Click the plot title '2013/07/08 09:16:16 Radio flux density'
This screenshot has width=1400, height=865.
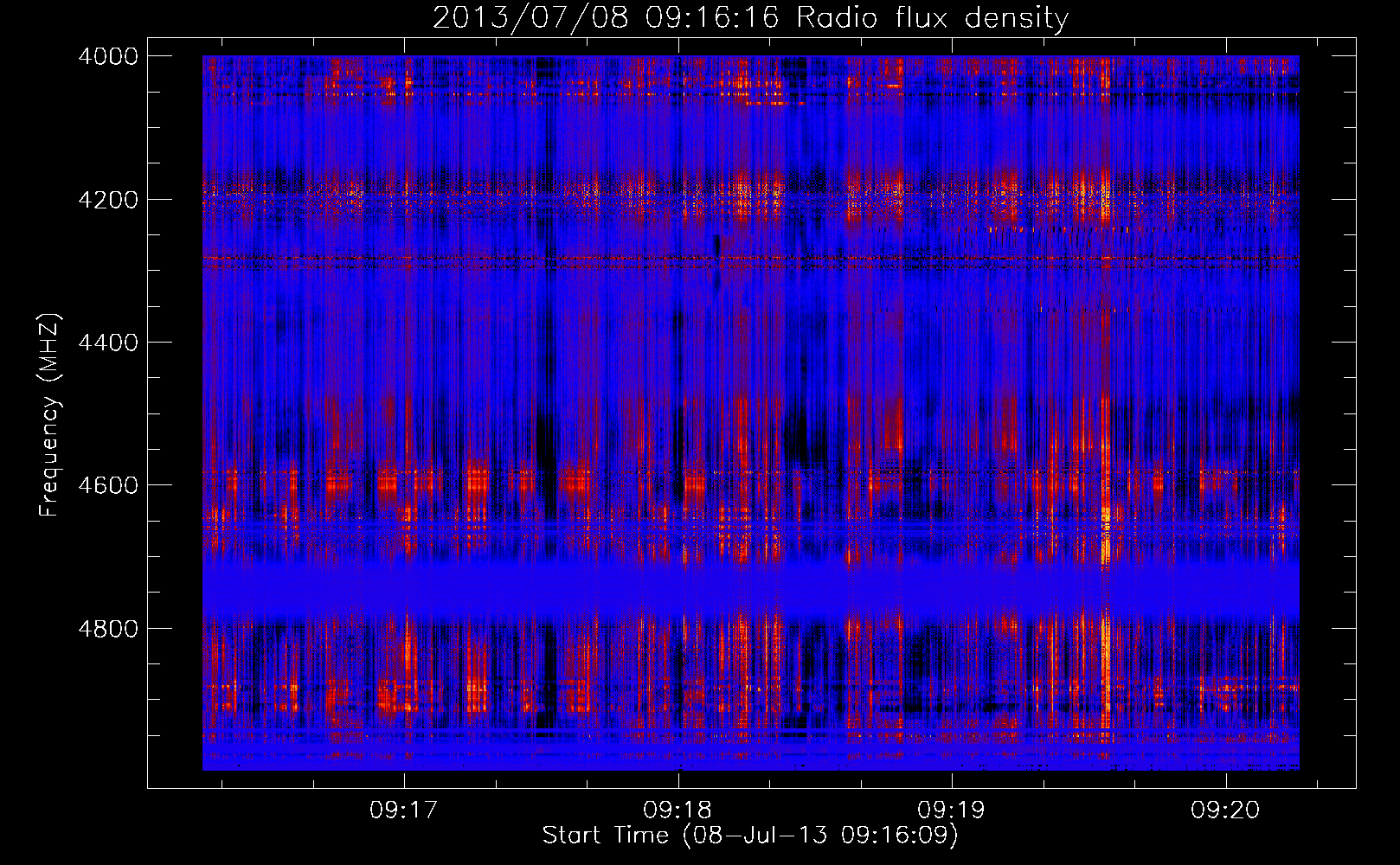click(x=750, y=17)
